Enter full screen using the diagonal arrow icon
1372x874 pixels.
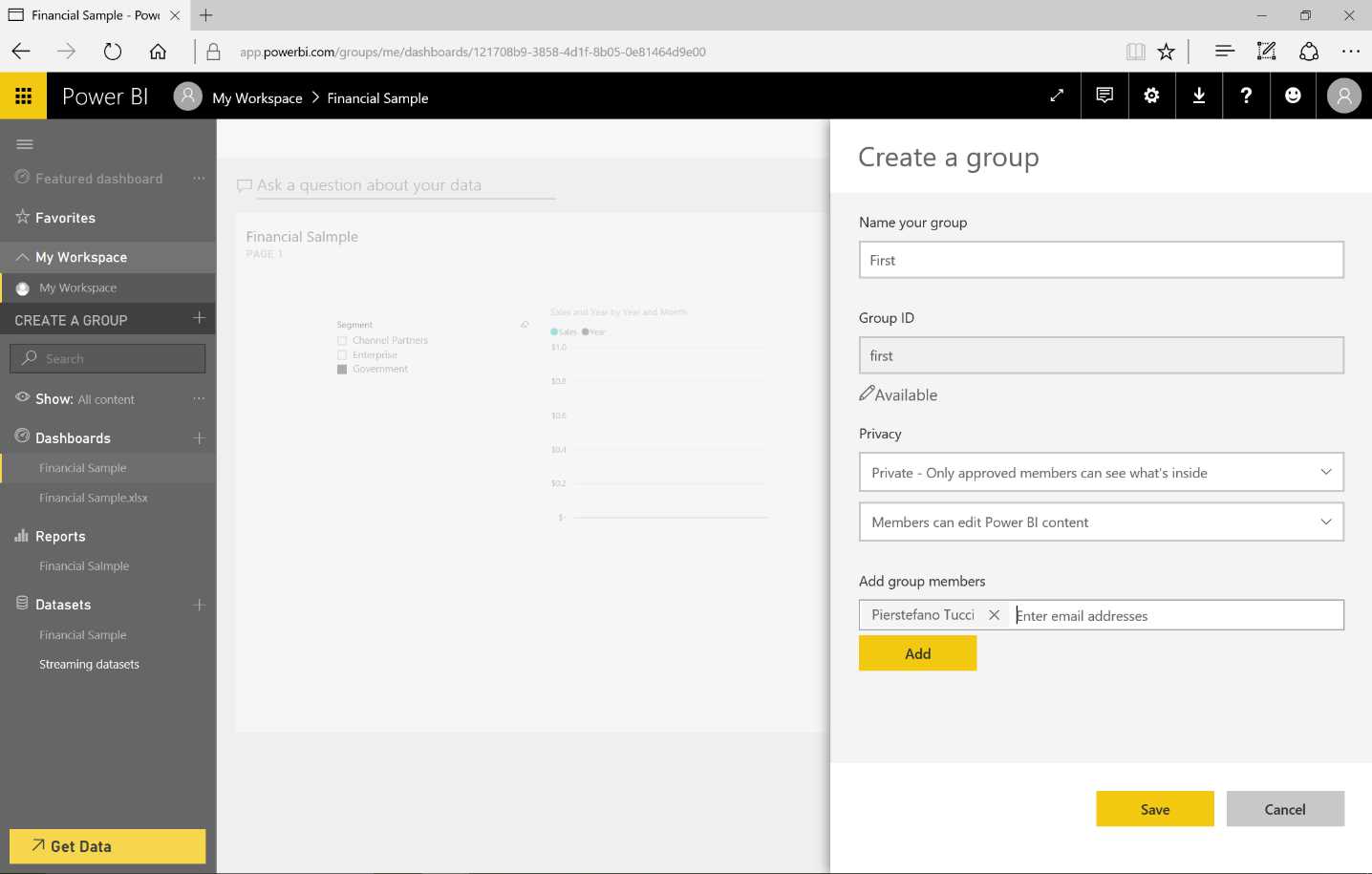coord(1056,96)
